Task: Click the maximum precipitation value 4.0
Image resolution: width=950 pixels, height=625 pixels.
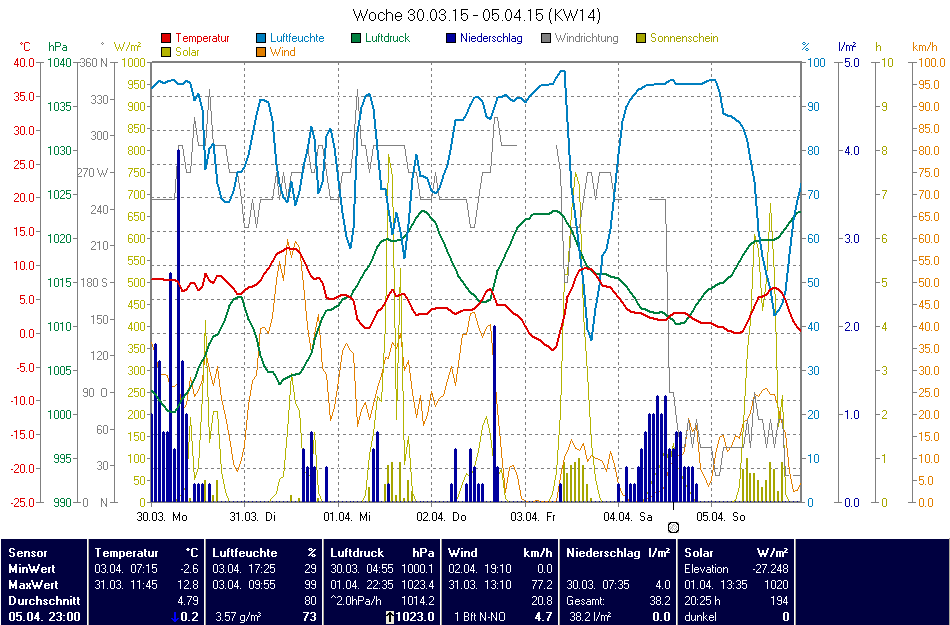Action: 663,585
